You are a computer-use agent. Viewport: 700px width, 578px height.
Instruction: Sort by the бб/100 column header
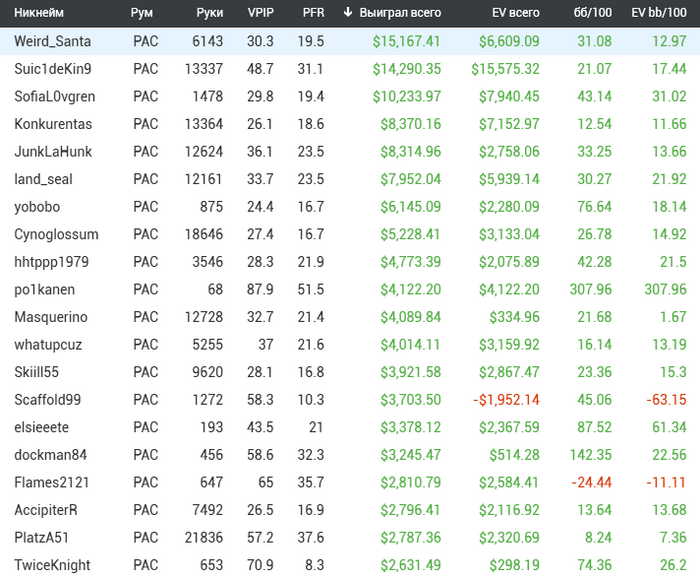[x=592, y=12]
